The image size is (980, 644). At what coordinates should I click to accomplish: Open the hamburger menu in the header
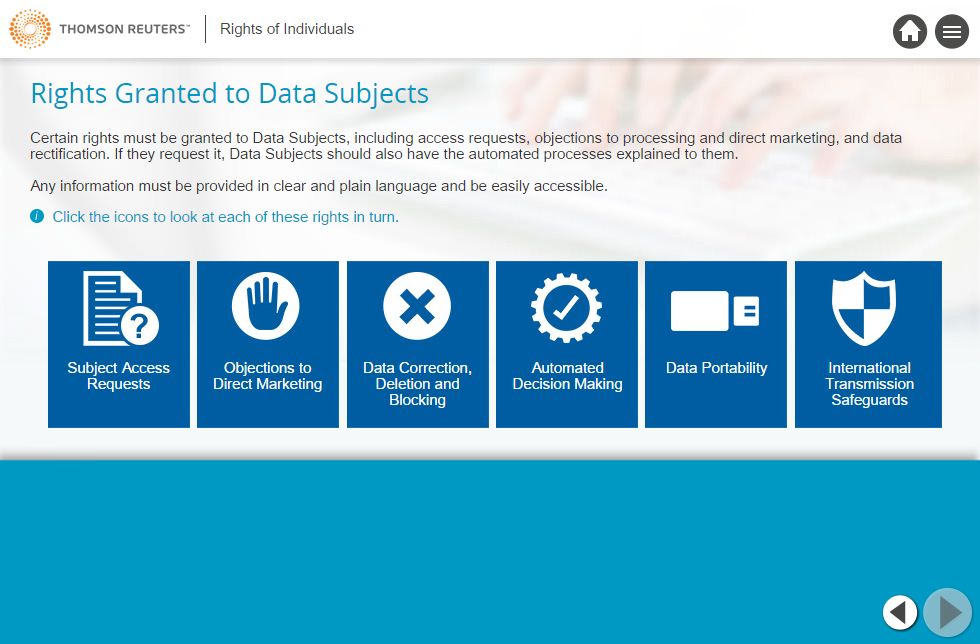(951, 31)
